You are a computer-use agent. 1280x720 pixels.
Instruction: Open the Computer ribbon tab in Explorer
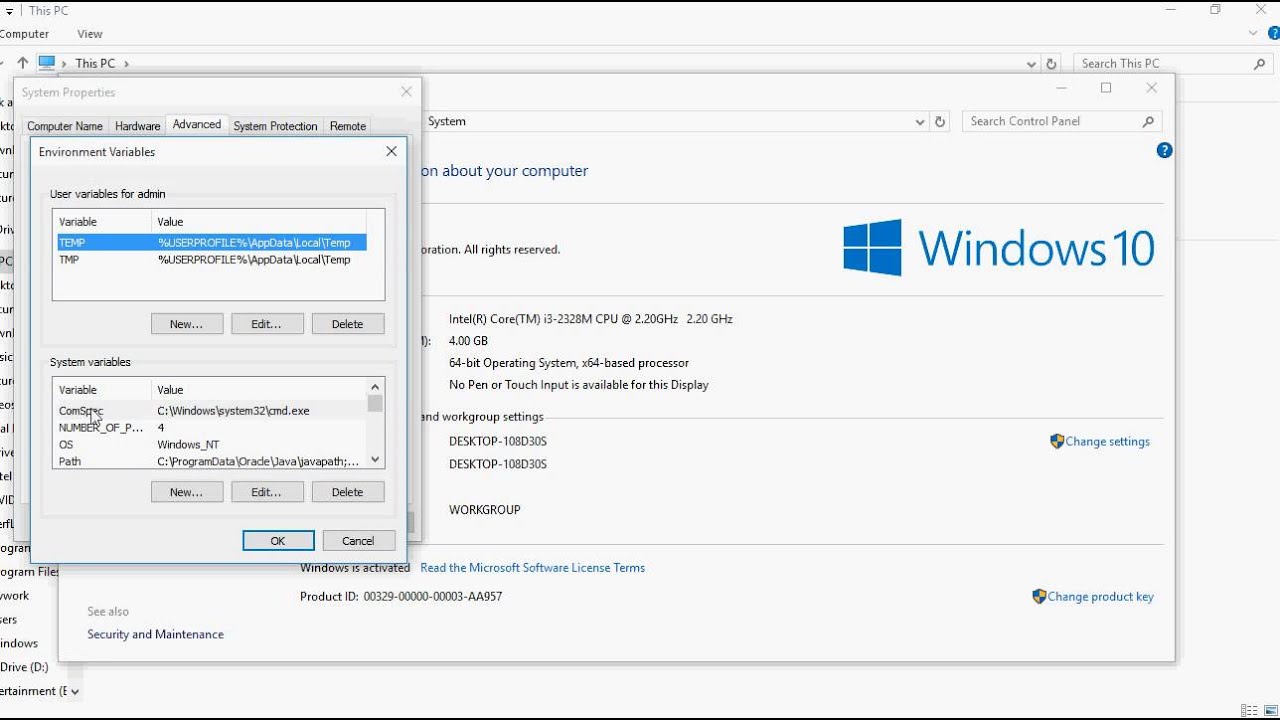pyautogui.click(x=24, y=34)
